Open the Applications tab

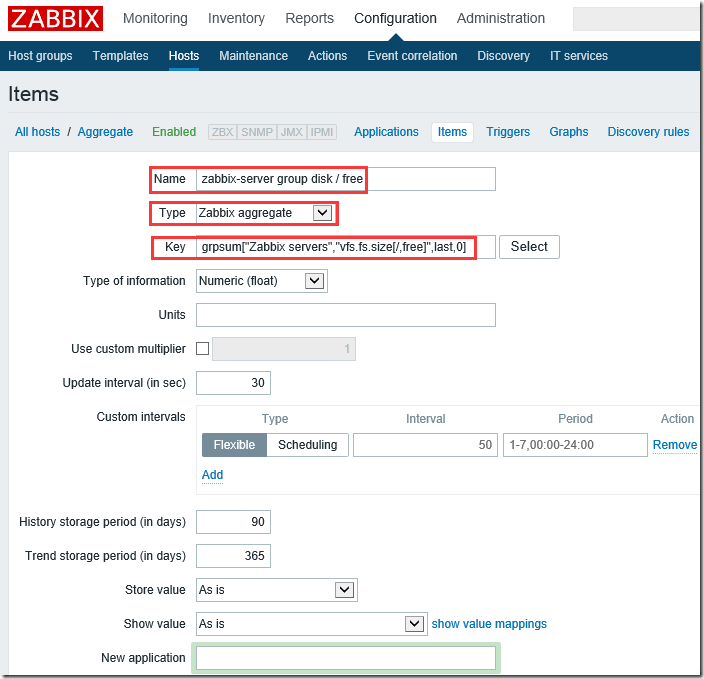click(x=386, y=132)
